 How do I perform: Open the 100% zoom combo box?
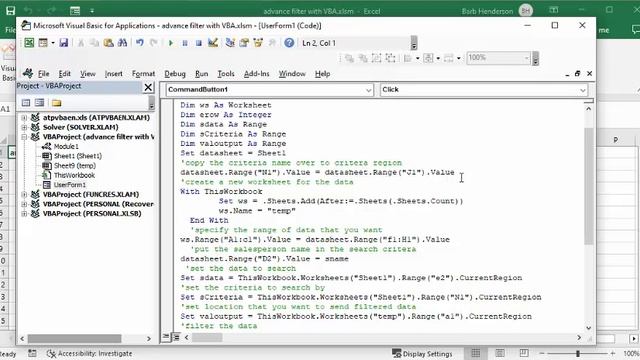click(498, 58)
